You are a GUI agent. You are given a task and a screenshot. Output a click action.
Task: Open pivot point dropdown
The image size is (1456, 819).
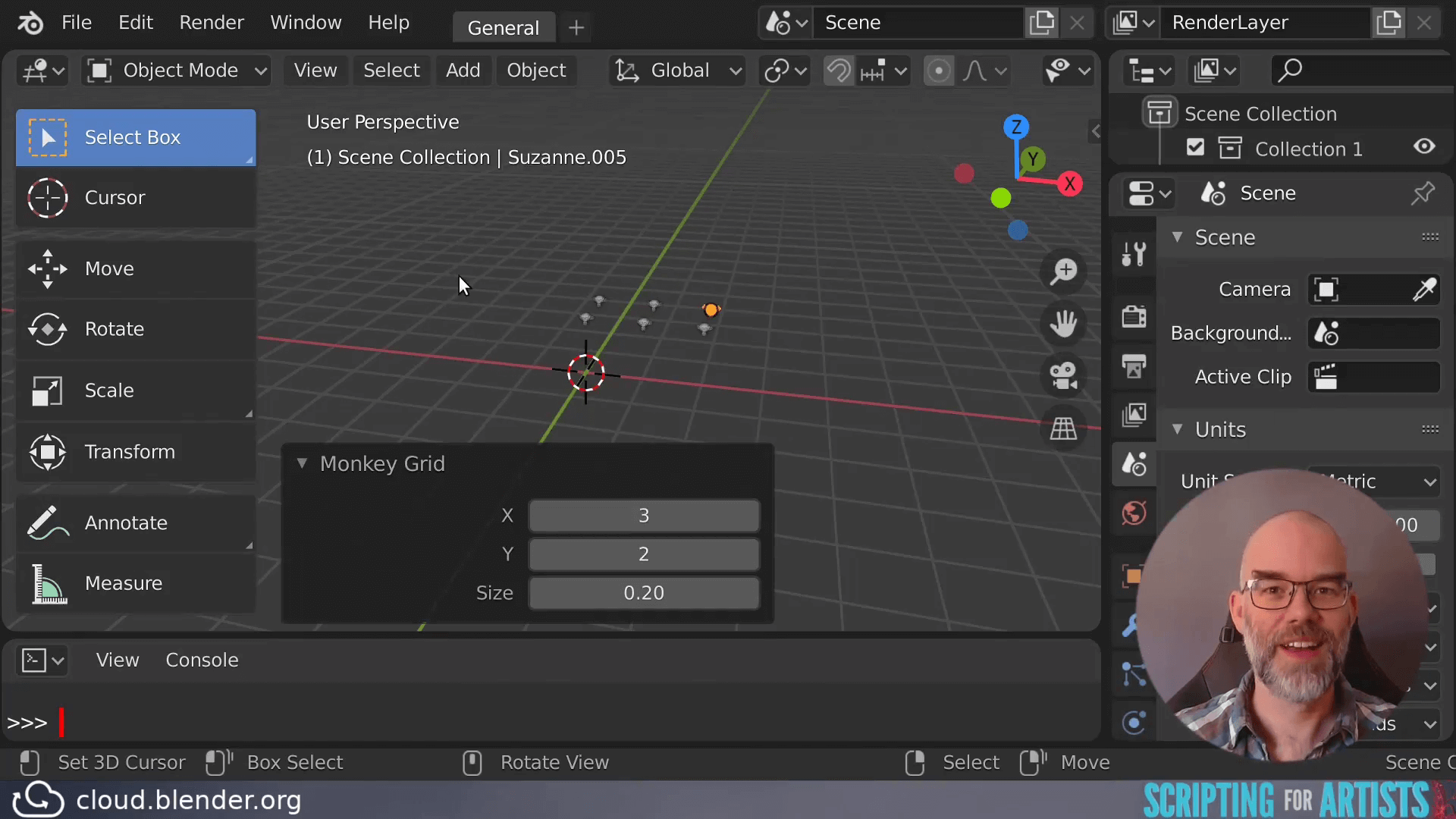784,71
